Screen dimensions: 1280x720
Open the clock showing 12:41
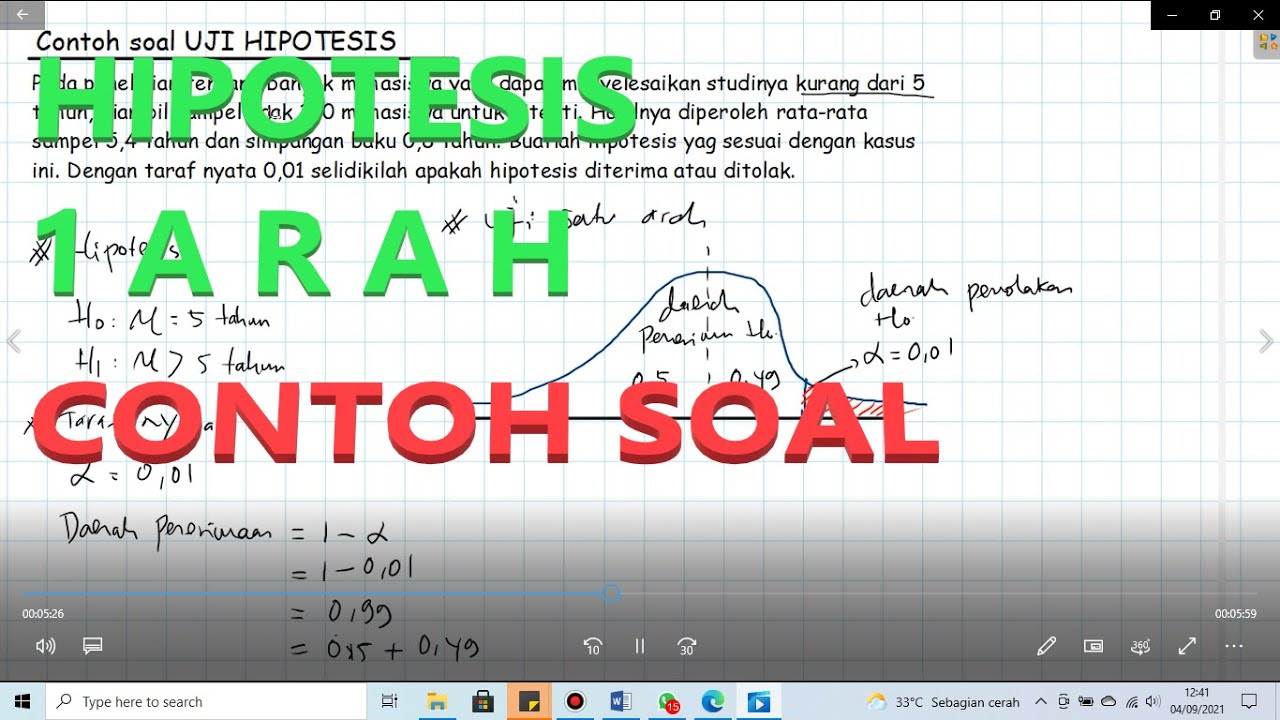tap(1195, 702)
